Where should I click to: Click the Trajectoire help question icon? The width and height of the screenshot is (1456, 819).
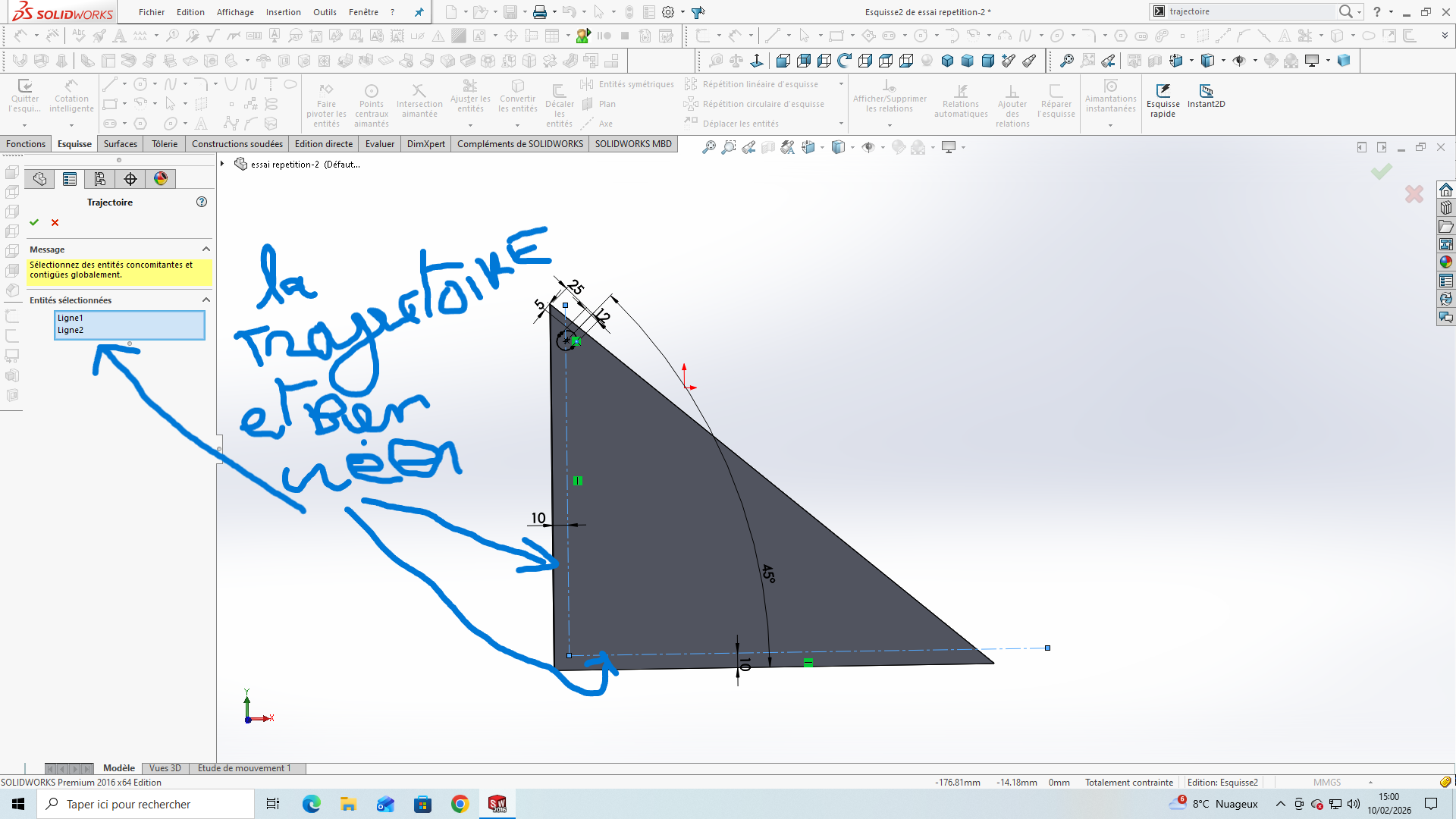202,202
